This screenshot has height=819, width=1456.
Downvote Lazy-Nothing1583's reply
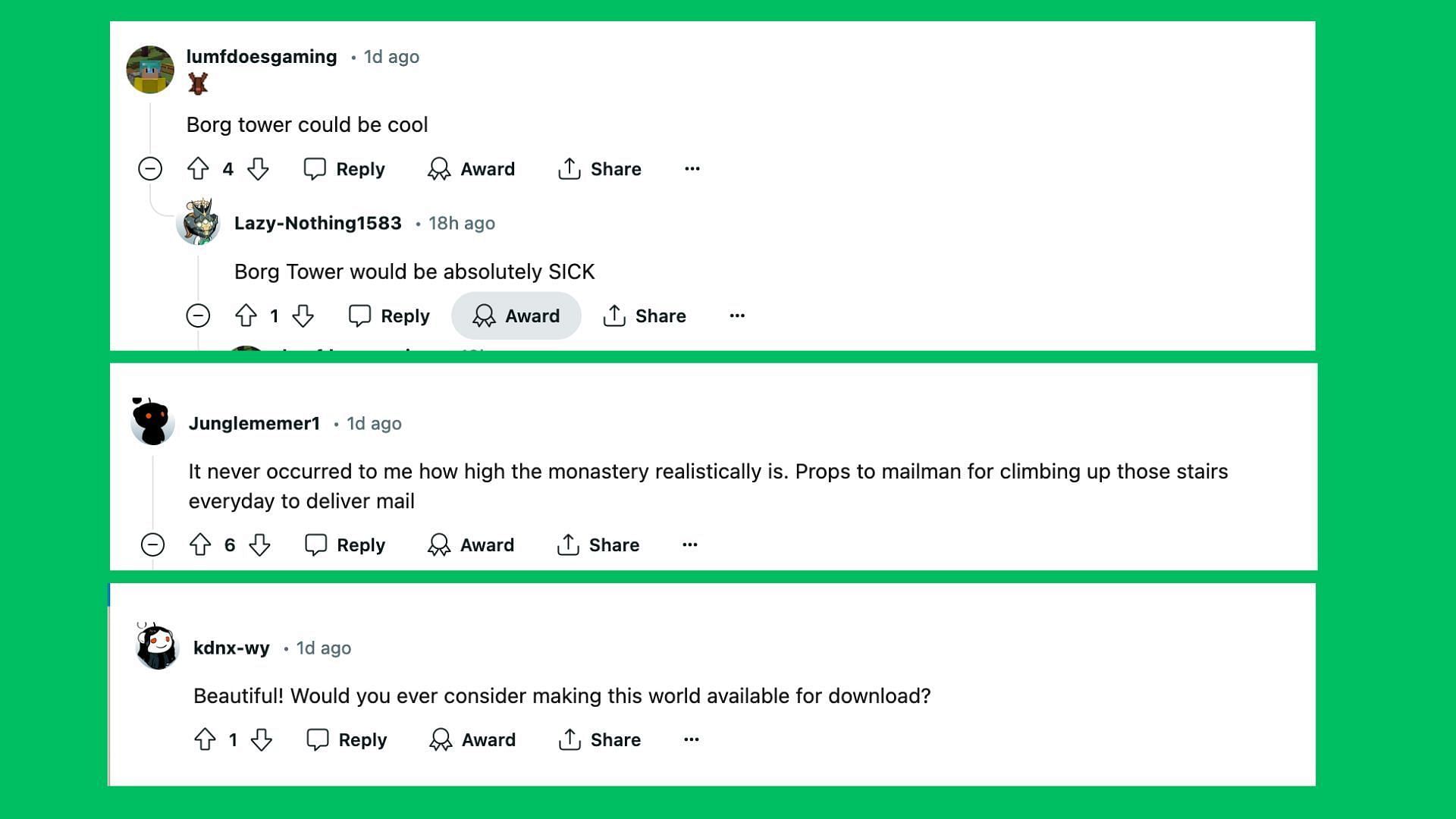coord(303,315)
